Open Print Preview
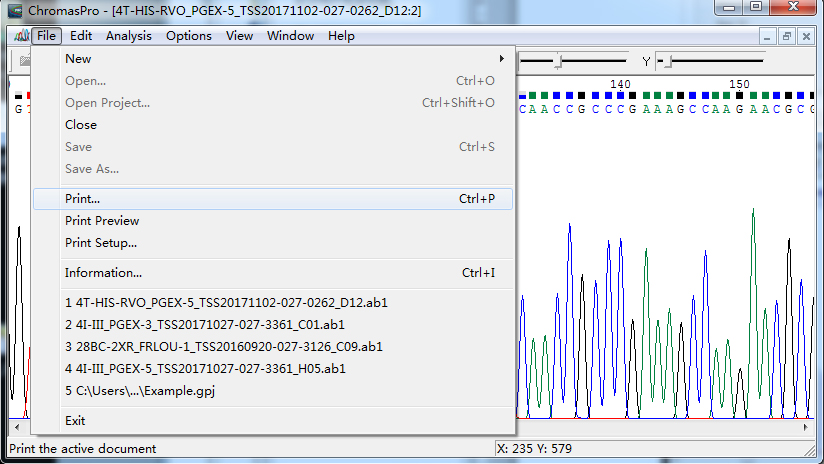This screenshot has height=464, width=824. 102,221
